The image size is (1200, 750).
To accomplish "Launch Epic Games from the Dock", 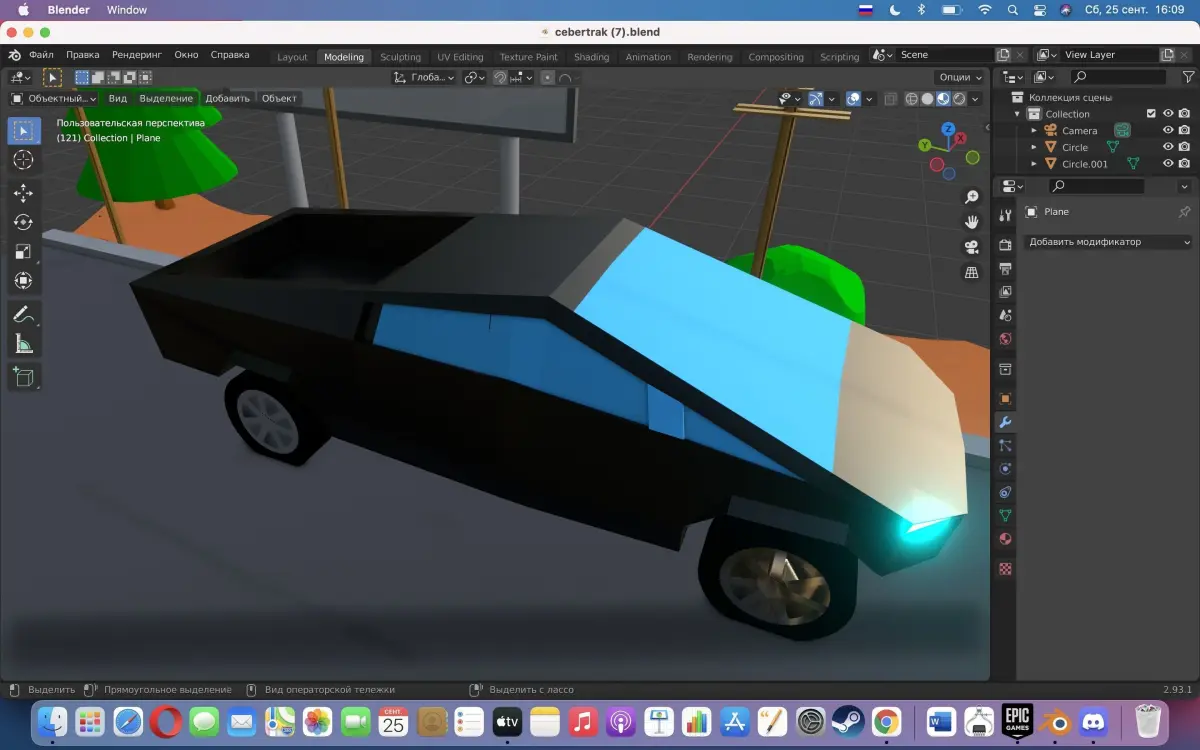I will click(1017, 721).
